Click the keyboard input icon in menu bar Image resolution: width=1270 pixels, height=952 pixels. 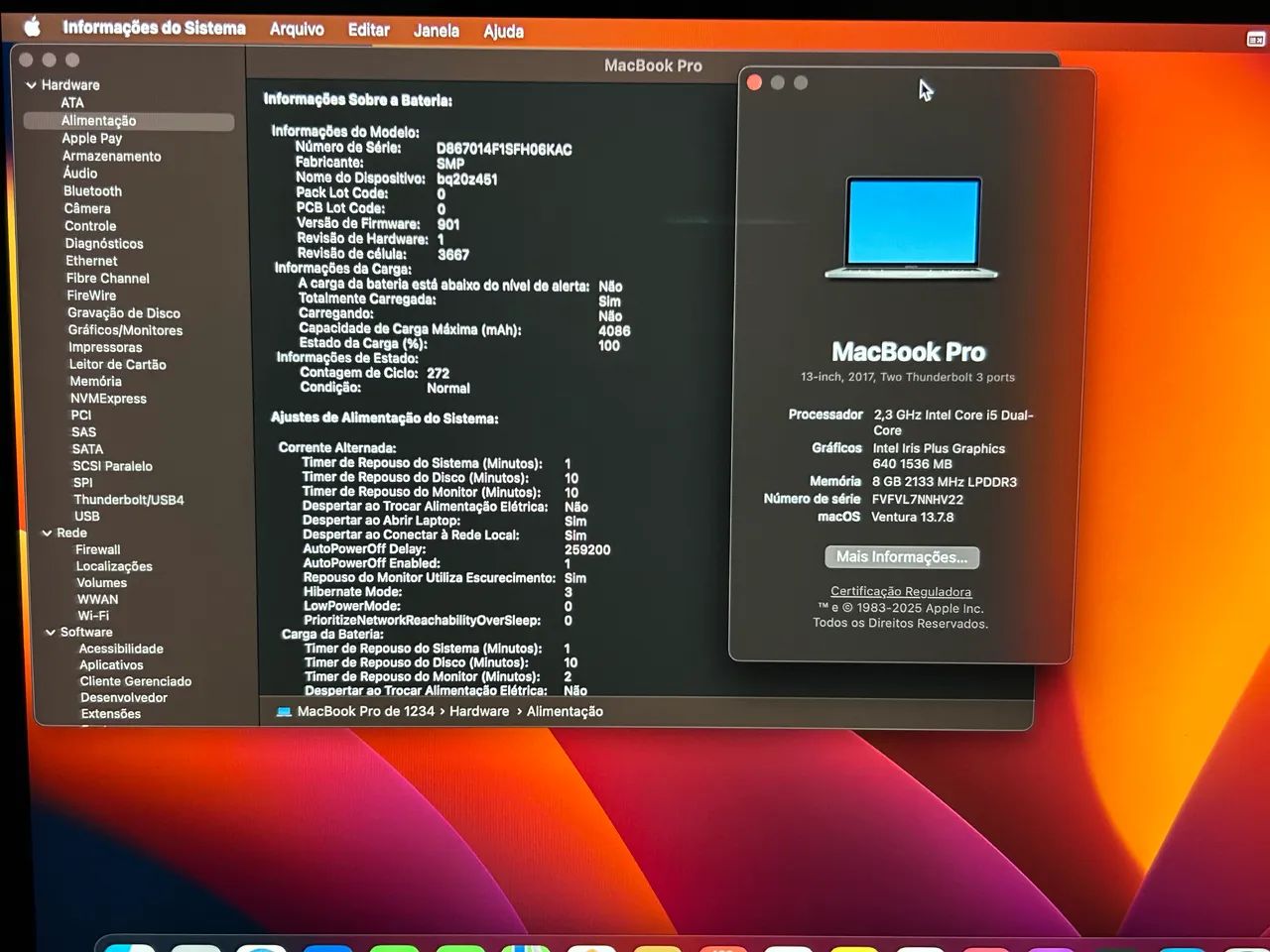tap(1255, 40)
